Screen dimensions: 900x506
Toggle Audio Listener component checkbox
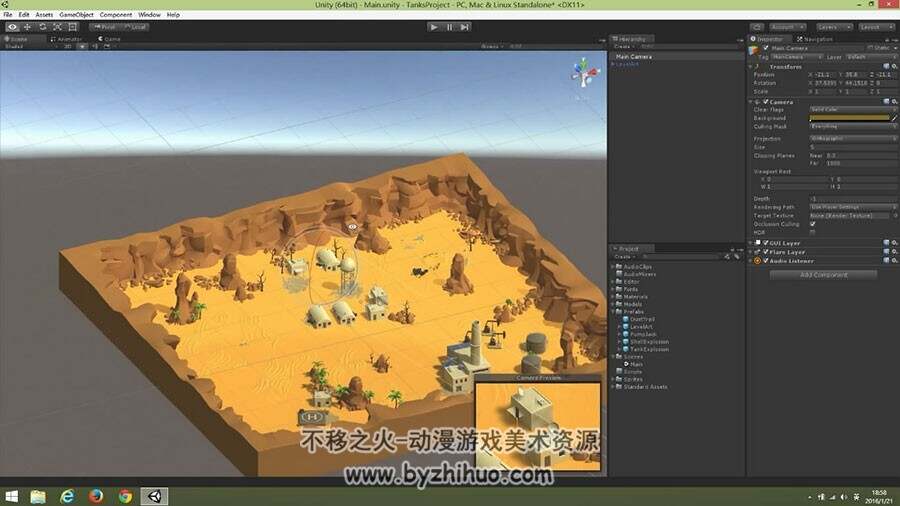[x=766, y=260]
